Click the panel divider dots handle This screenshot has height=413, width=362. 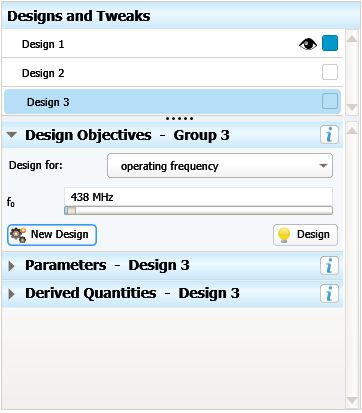pyautogui.click(x=179, y=118)
